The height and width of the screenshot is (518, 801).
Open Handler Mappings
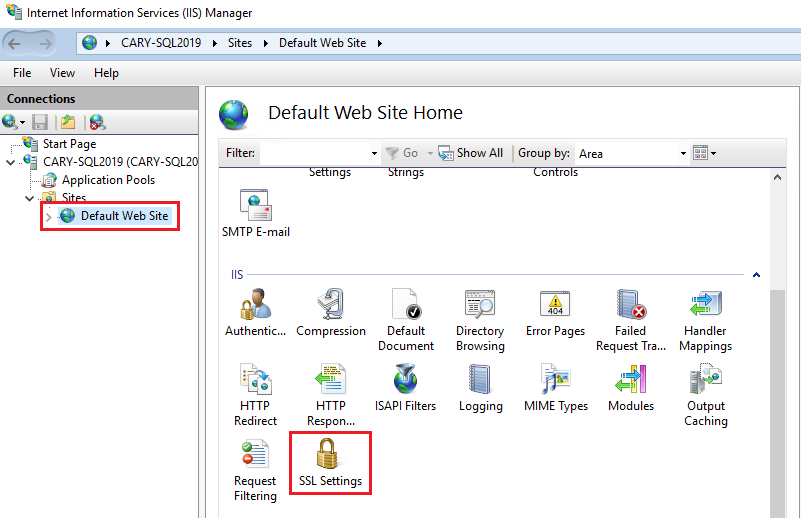(705, 319)
